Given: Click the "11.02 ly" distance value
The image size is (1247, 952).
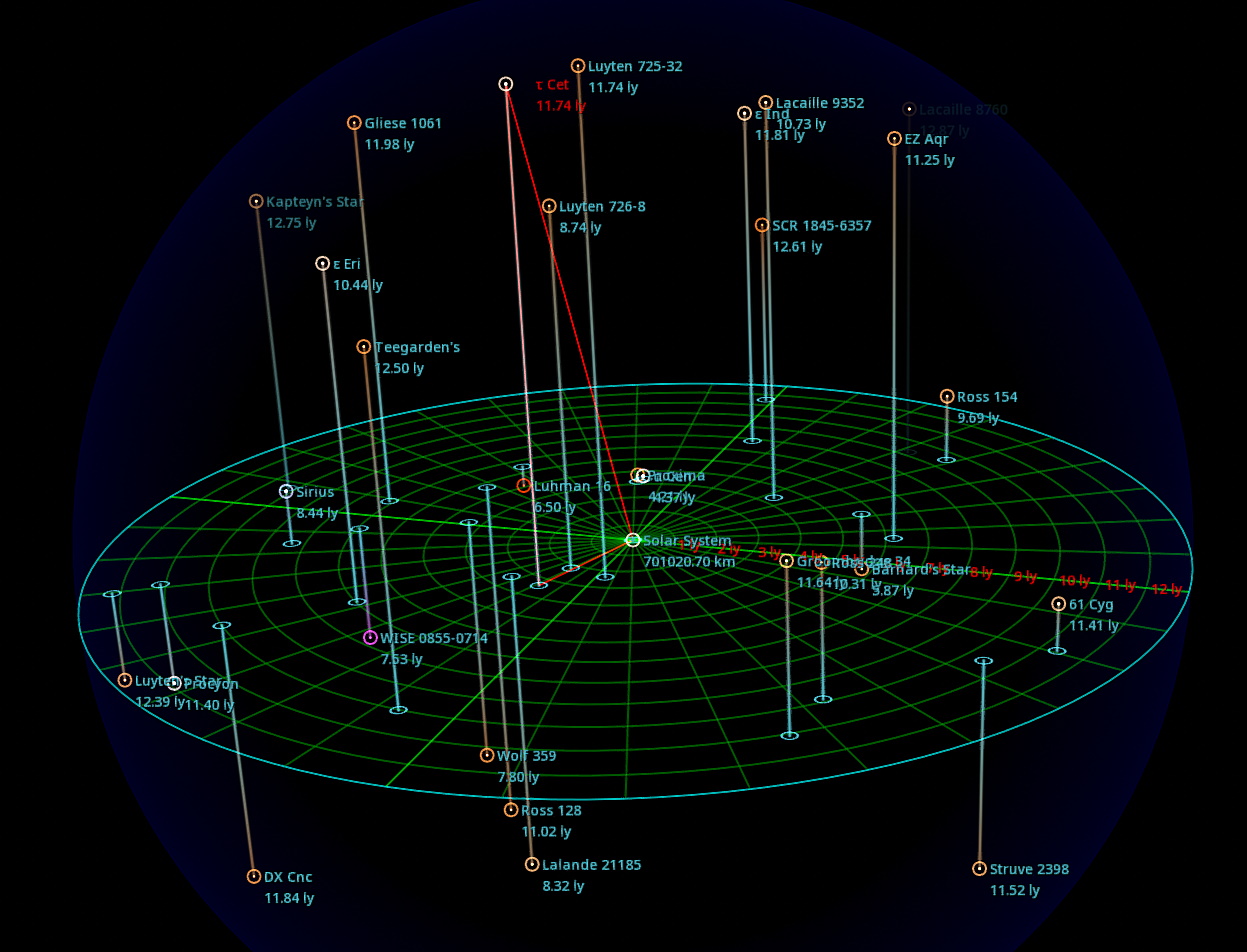Looking at the screenshot, I should 546,831.
